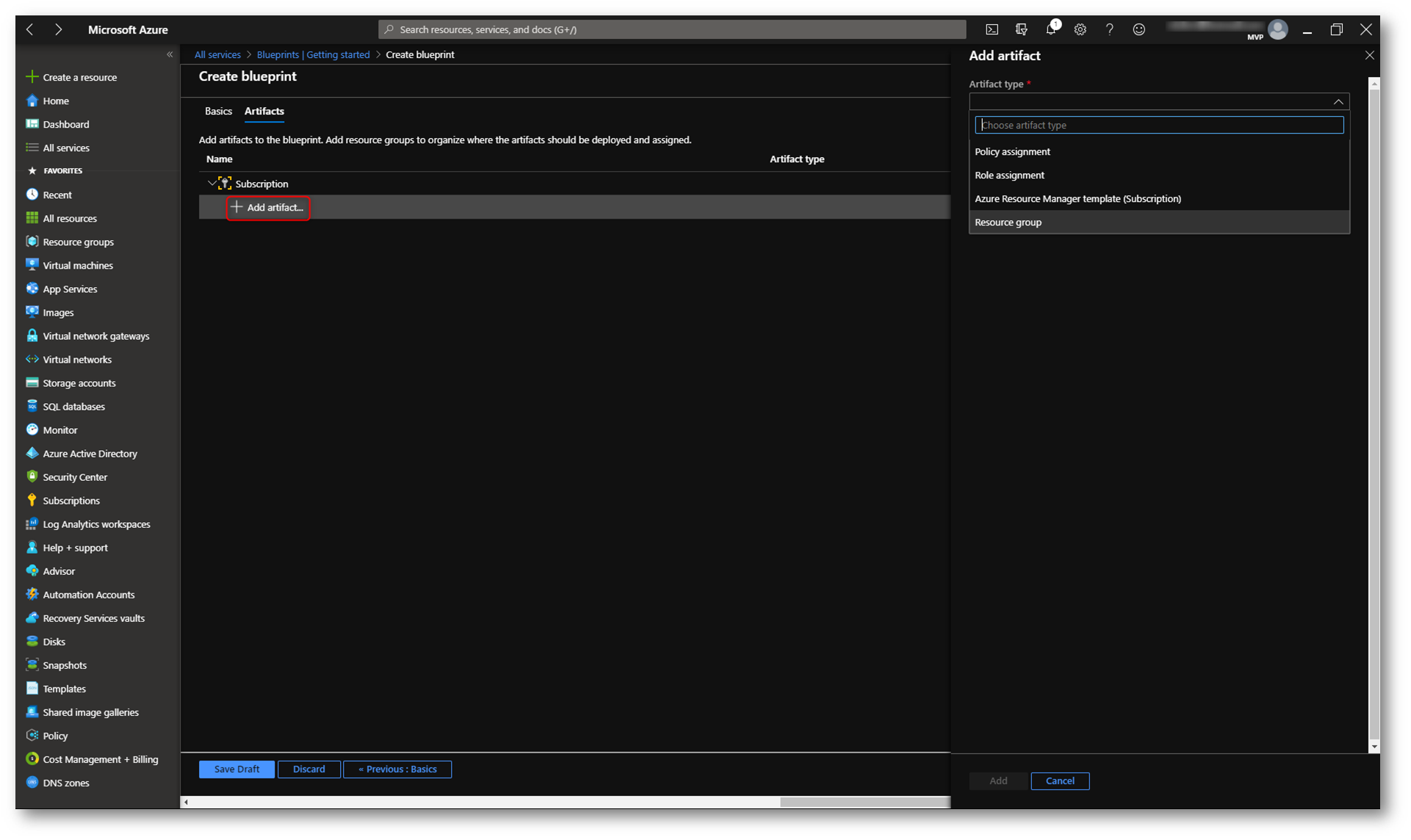
Task: Open Cloud Shell from the top bar
Action: (x=992, y=29)
